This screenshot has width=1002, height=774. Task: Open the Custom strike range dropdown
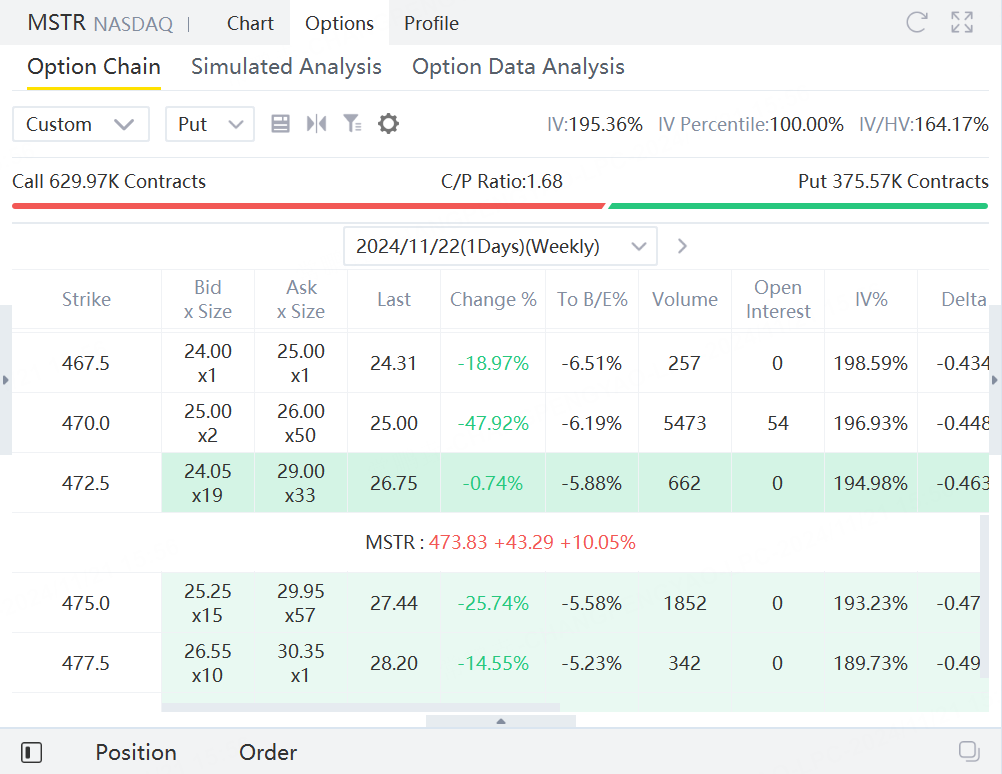point(80,124)
